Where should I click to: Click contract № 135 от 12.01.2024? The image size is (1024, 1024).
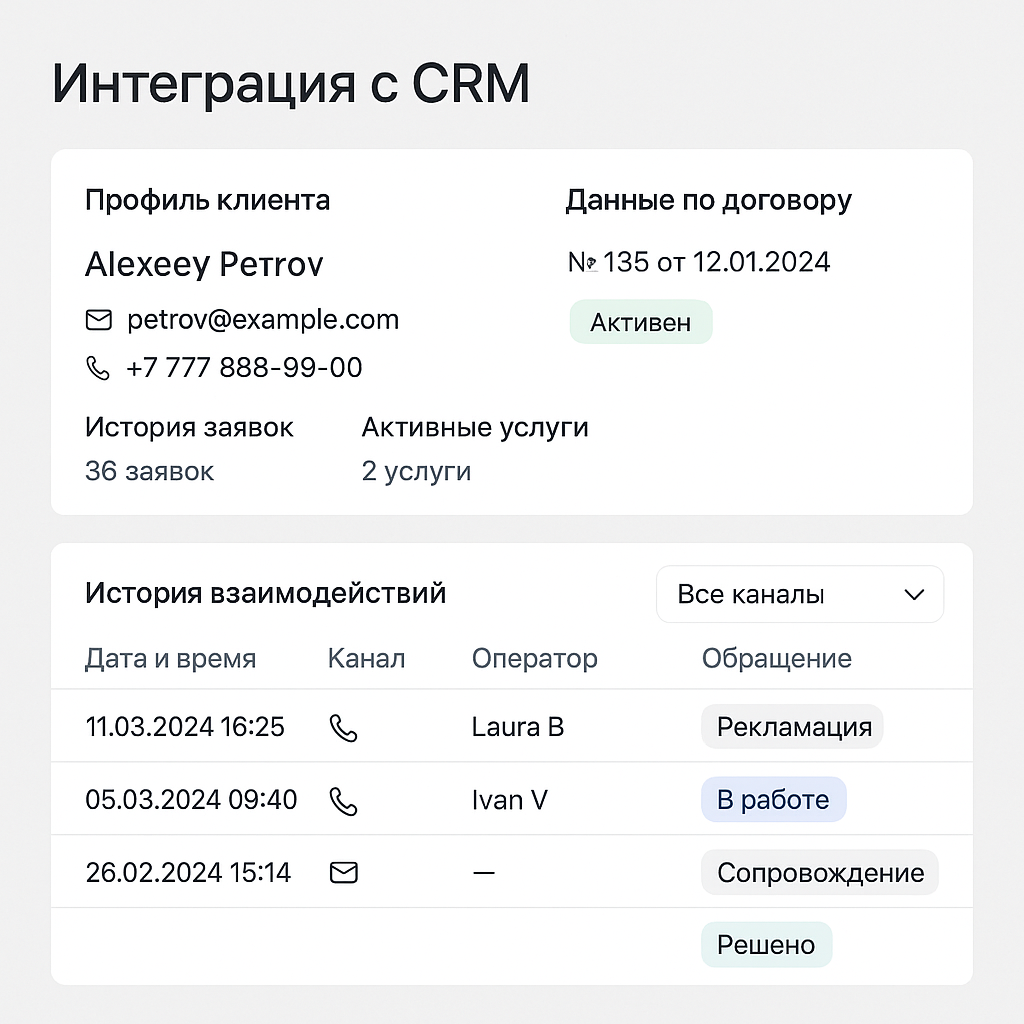click(699, 263)
